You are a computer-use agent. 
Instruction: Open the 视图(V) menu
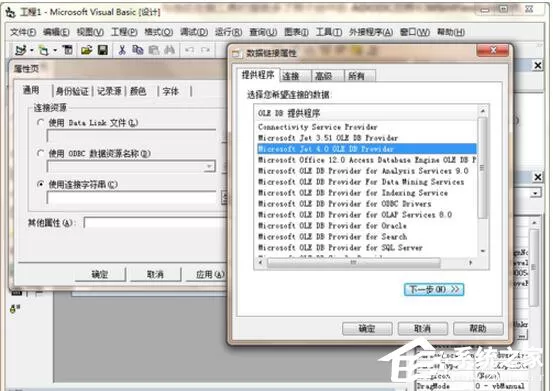click(x=90, y=32)
